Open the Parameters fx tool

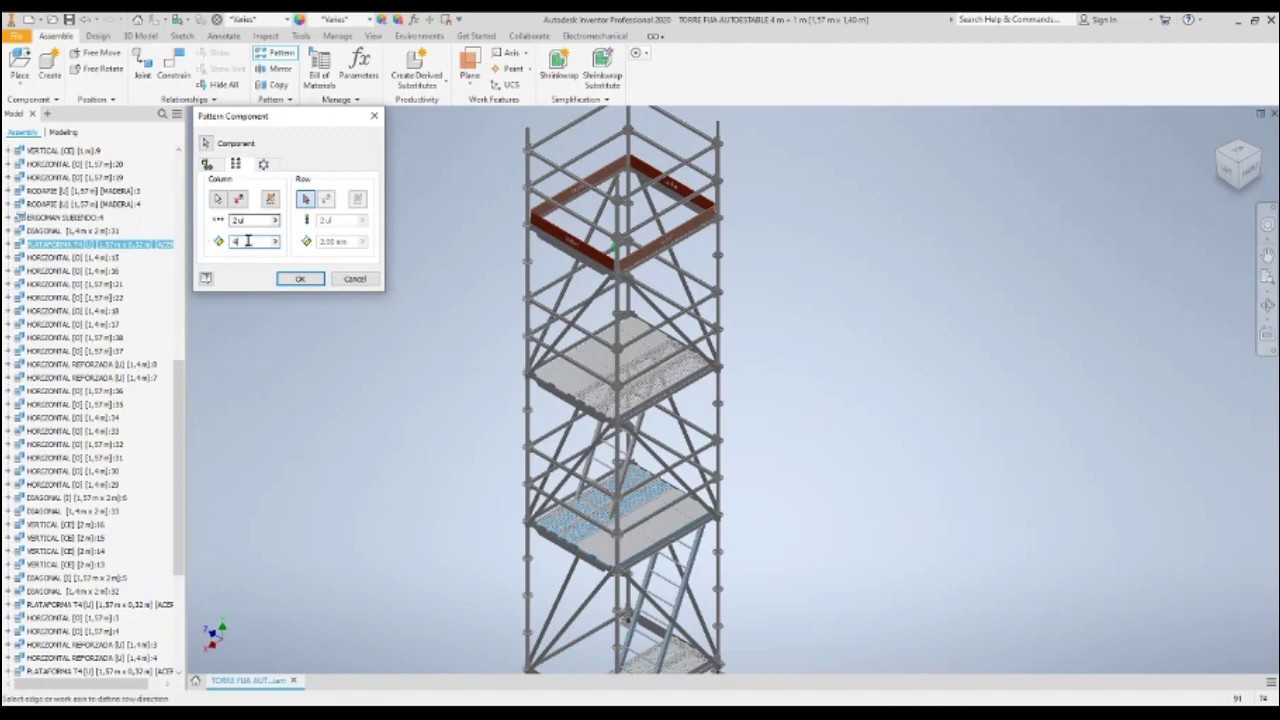(x=358, y=63)
